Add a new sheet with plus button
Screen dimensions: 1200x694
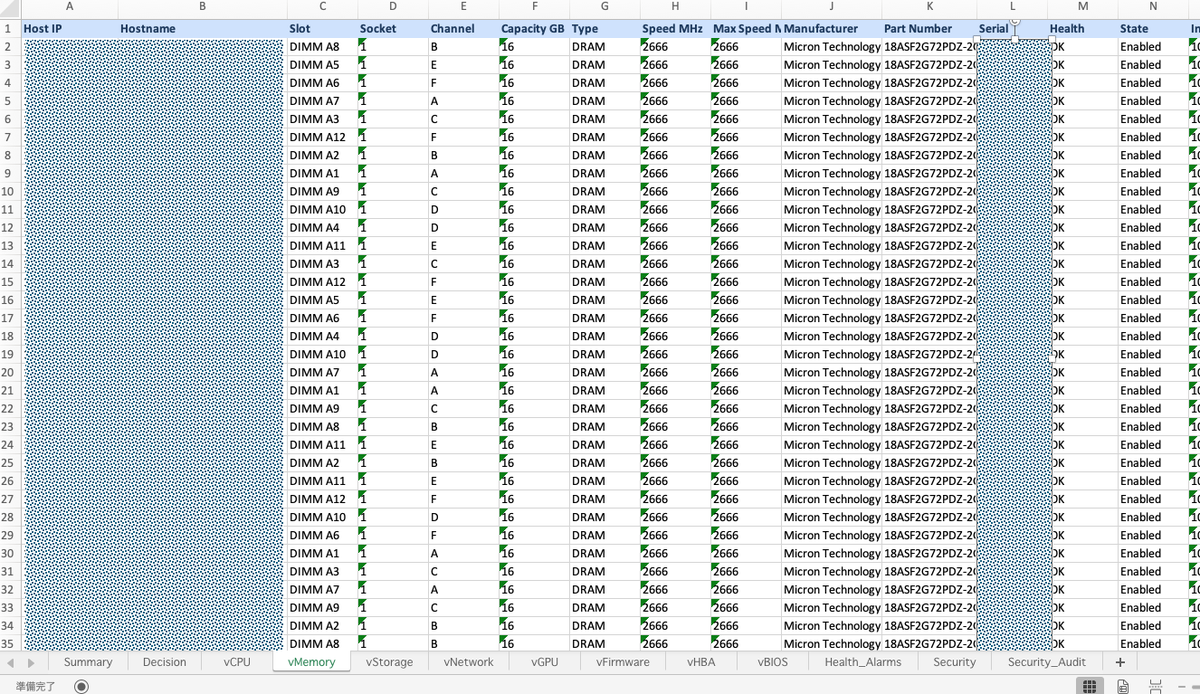coord(1120,662)
